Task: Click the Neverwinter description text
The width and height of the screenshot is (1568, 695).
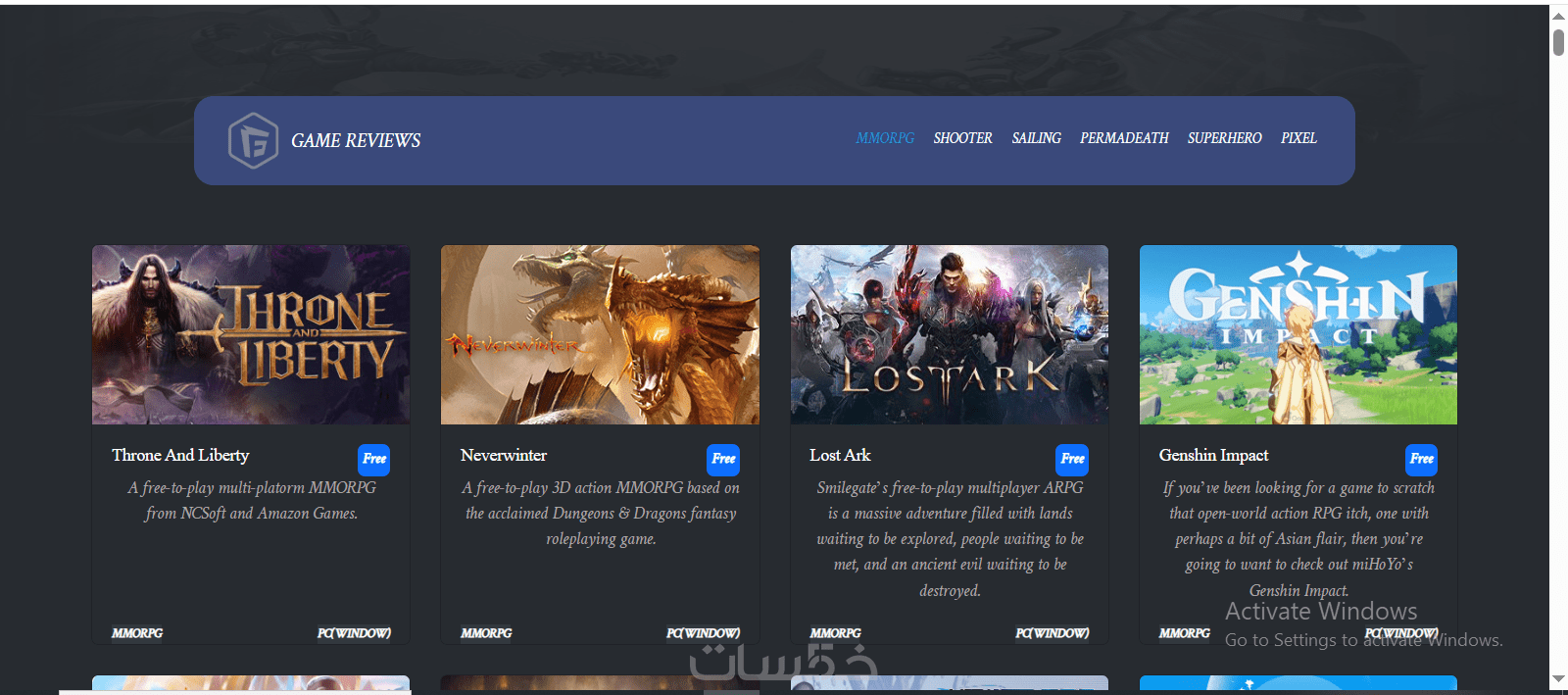Action: (601, 513)
